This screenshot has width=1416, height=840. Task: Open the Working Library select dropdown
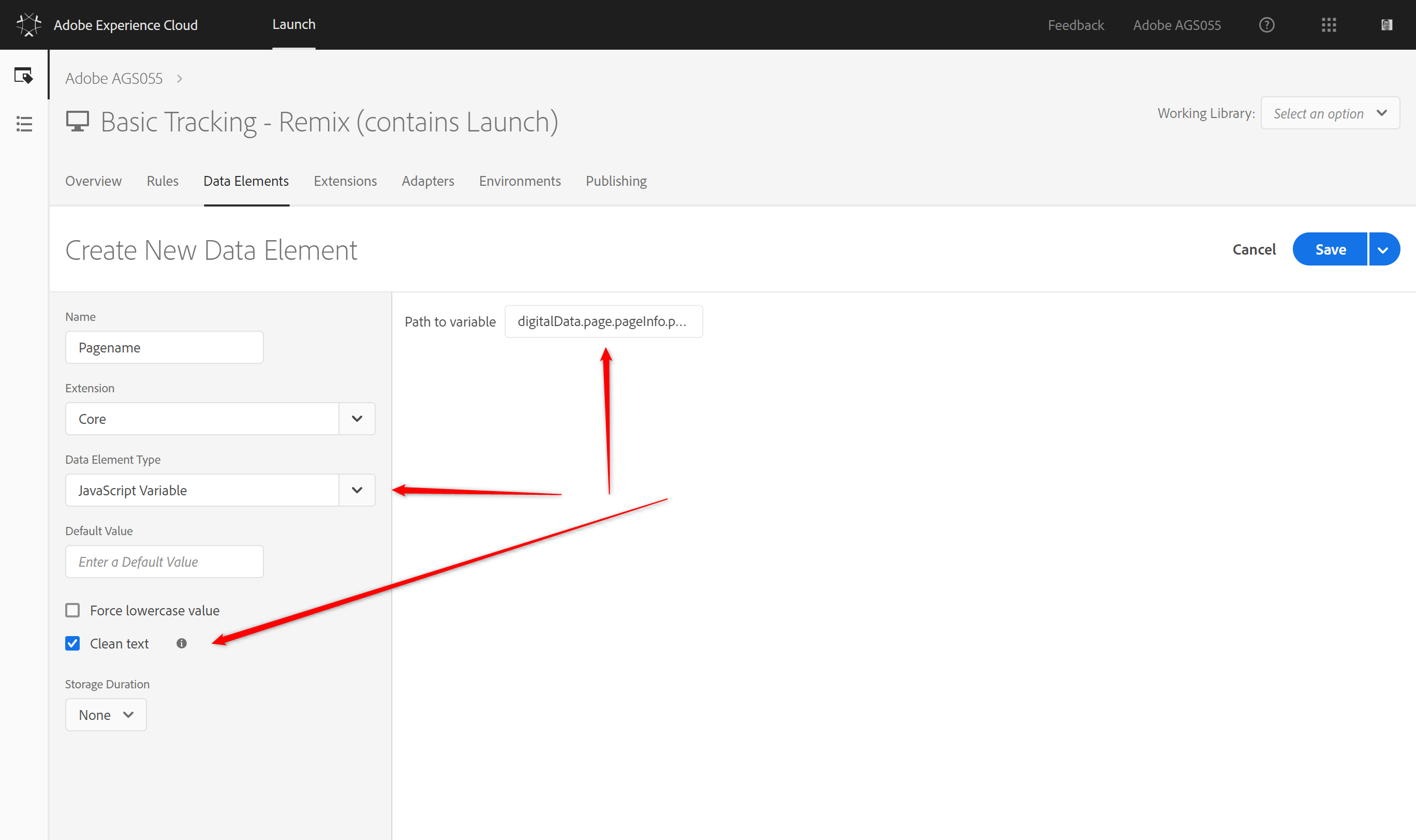pyautogui.click(x=1330, y=113)
